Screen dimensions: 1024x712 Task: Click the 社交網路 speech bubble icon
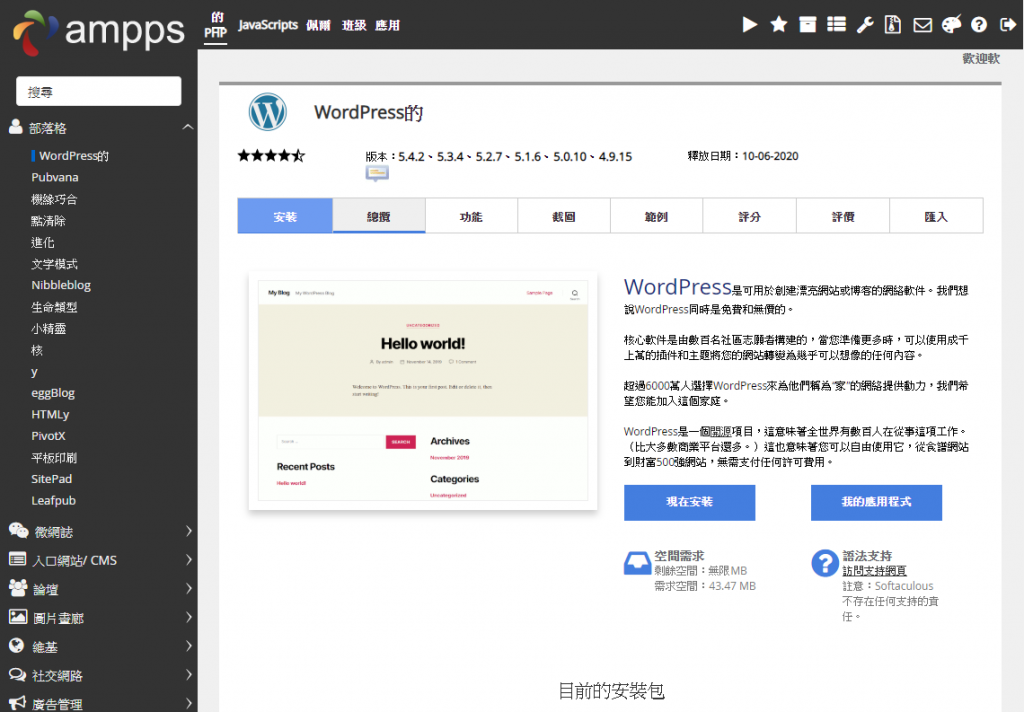[18, 674]
